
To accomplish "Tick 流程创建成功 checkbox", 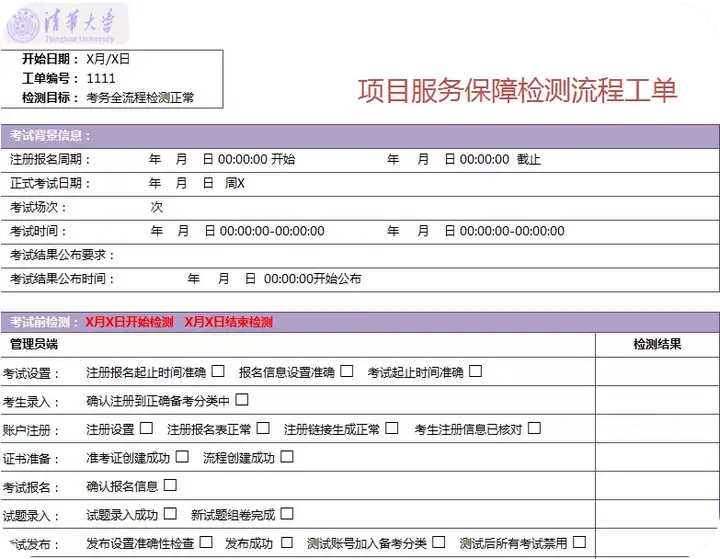I will (287, 457).
